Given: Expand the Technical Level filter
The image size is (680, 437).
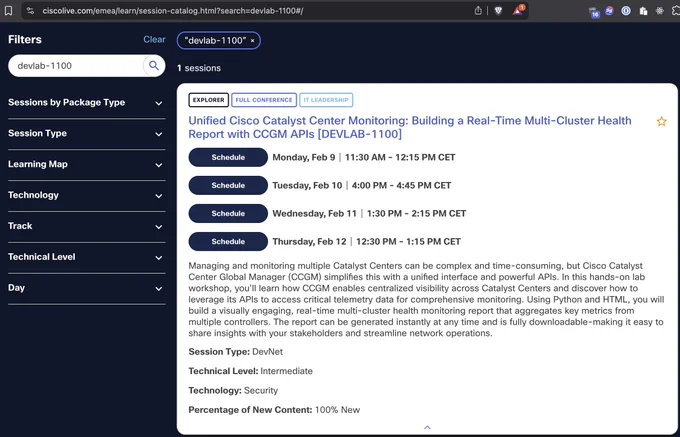Looking at the screenshot, I should coord(87,257).
